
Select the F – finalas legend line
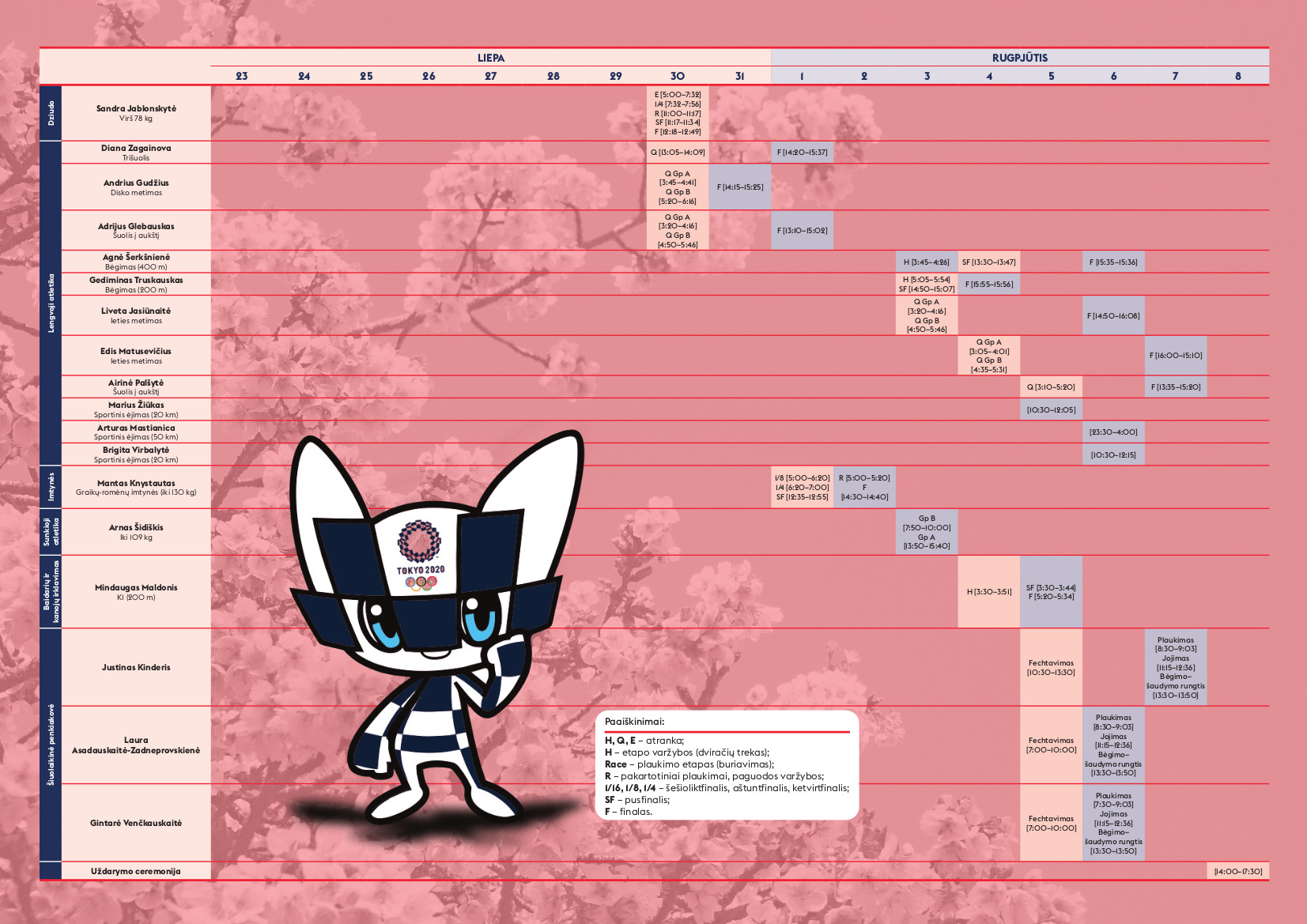pos(629,812)
